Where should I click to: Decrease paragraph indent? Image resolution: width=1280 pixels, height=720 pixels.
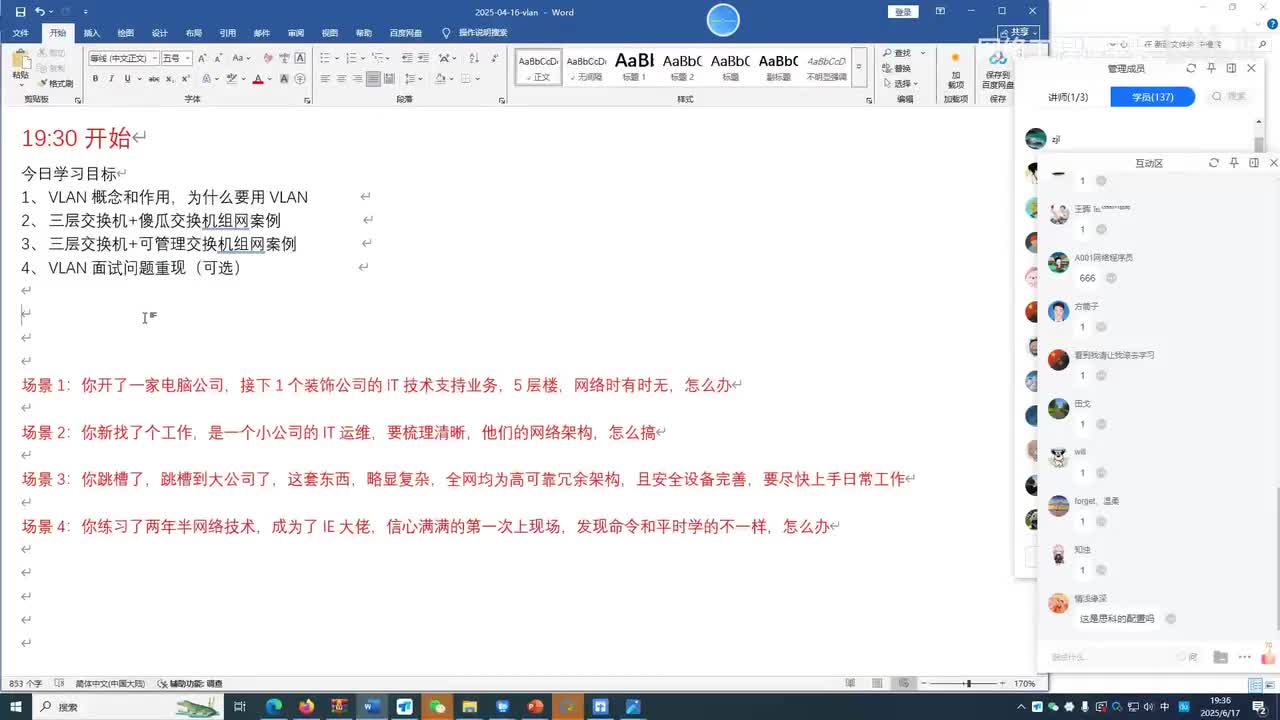coord(406,58)
